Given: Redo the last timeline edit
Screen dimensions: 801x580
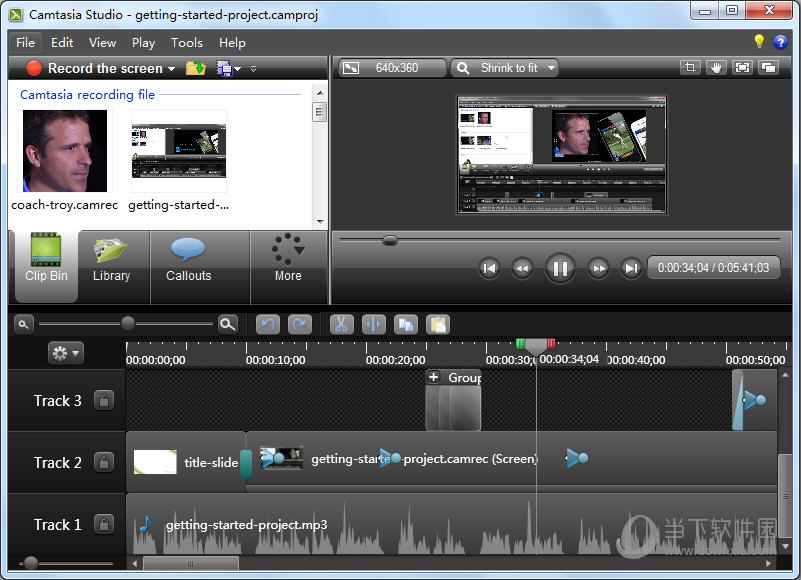Looking at the screenshot, I should [300, 324].
